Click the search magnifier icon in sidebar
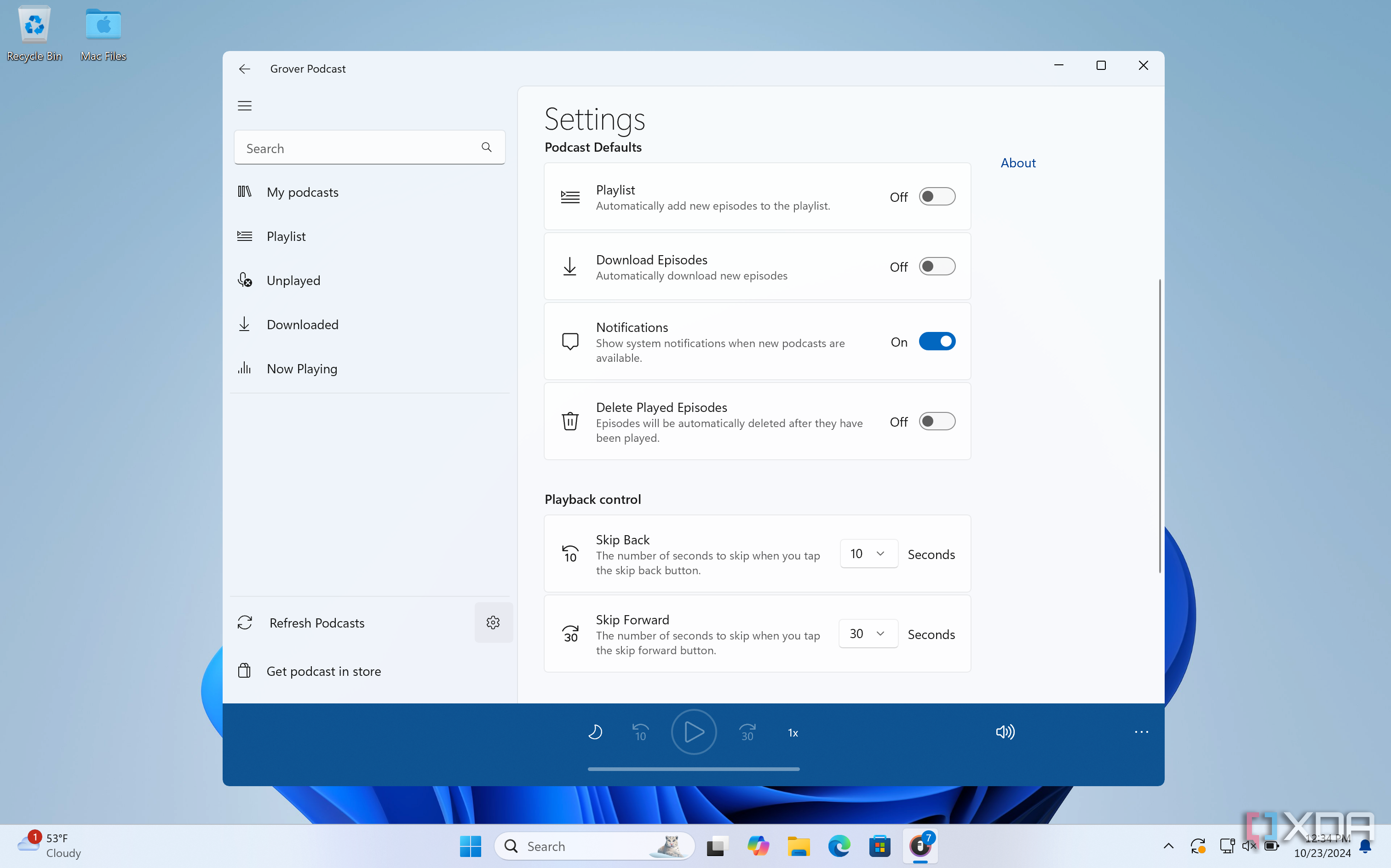Screen dimensions: 1391x868 coord(487,148)
